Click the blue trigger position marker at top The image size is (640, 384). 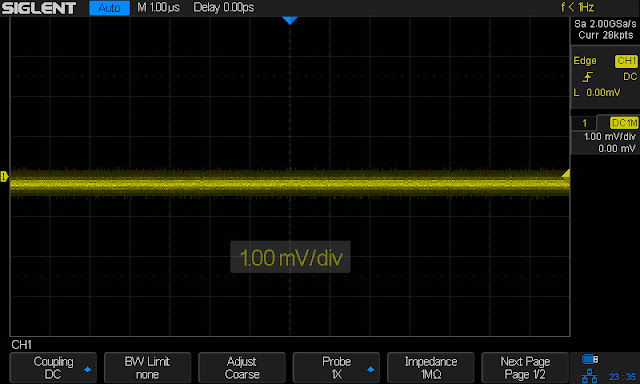tap(290, 20)
